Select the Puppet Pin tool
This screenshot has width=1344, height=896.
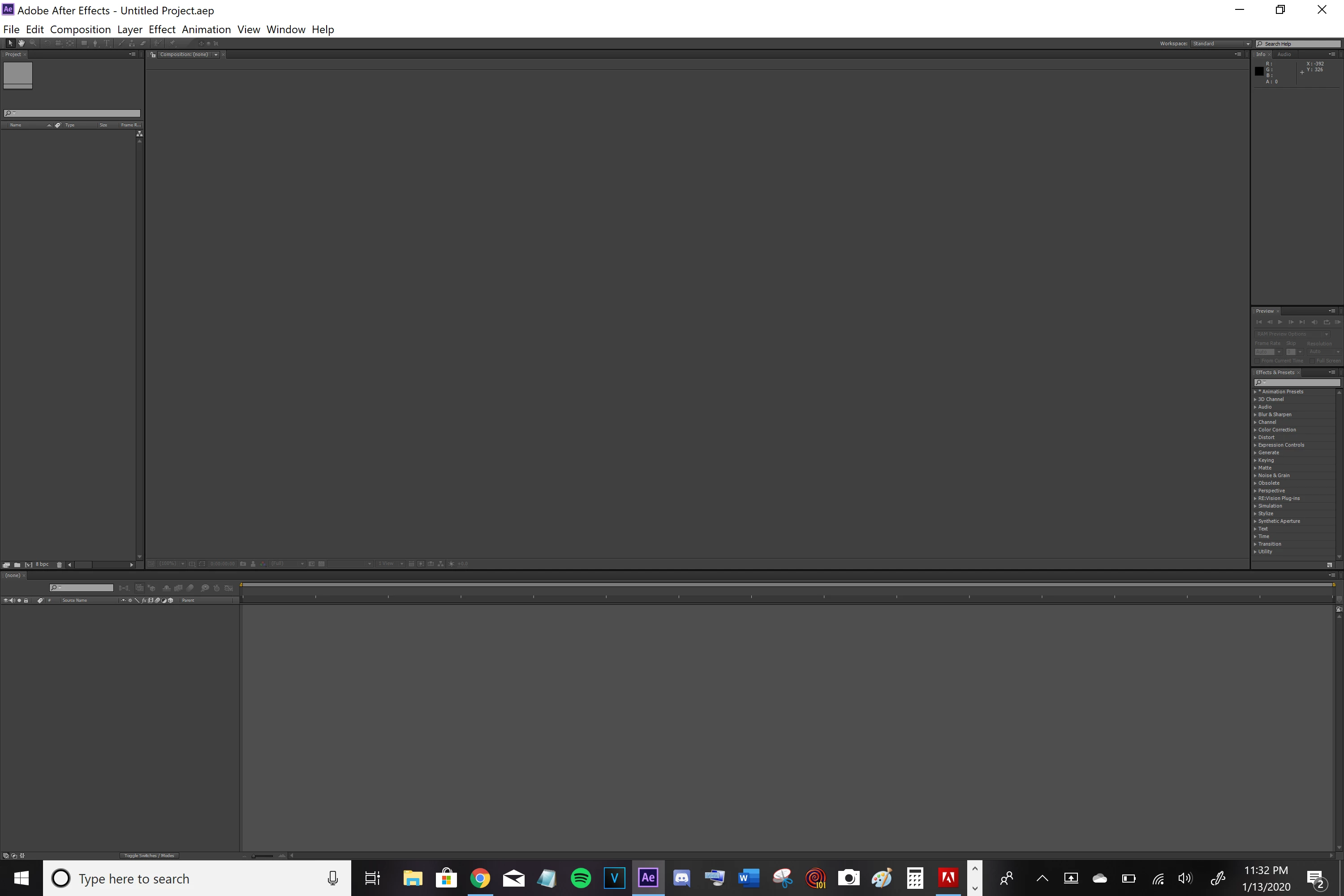click(172, 43)
